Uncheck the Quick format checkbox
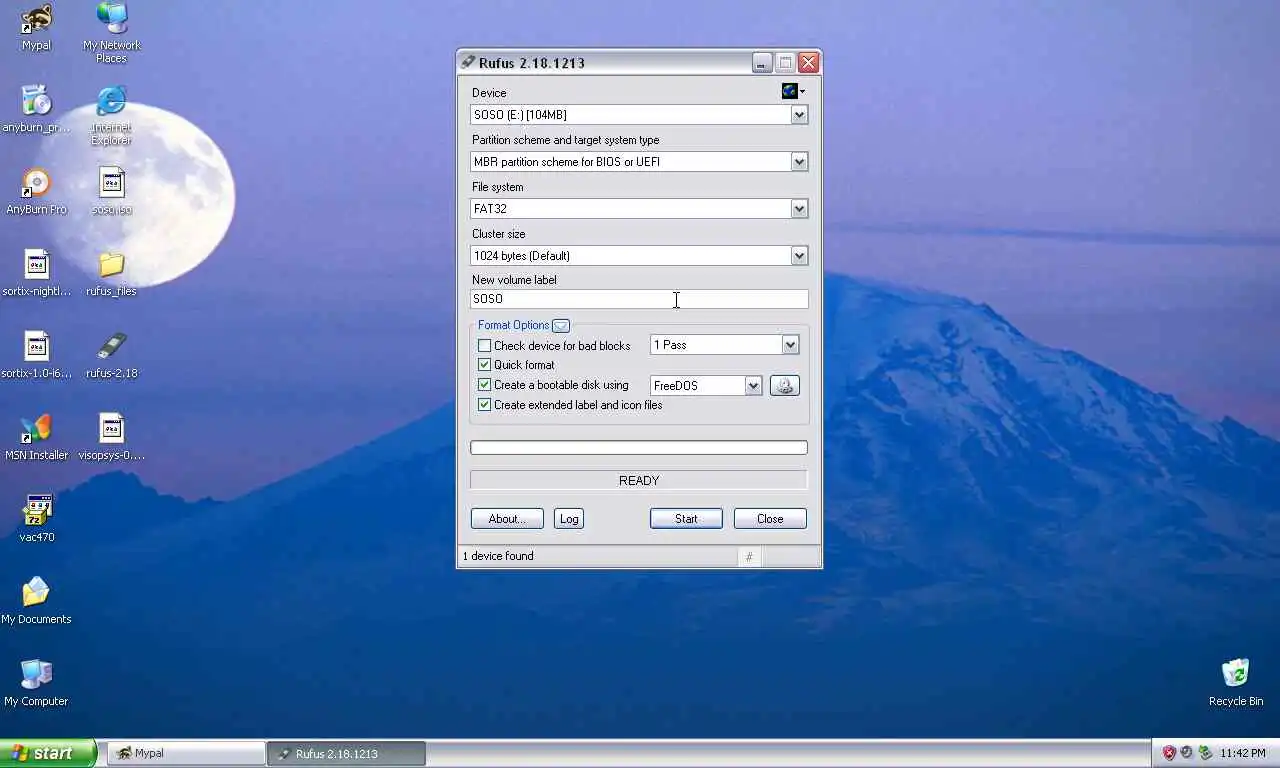Screen dimensions: 1280x768 tap(484, 365)
